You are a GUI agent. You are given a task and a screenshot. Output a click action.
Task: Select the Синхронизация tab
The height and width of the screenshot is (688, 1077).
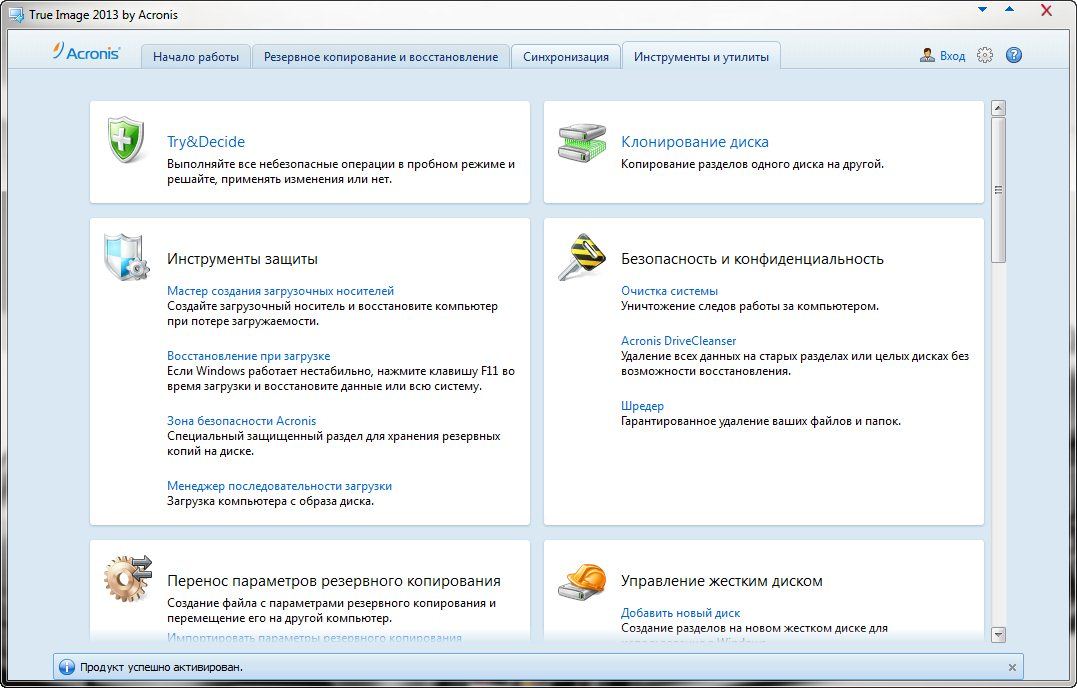pos(566,57)
